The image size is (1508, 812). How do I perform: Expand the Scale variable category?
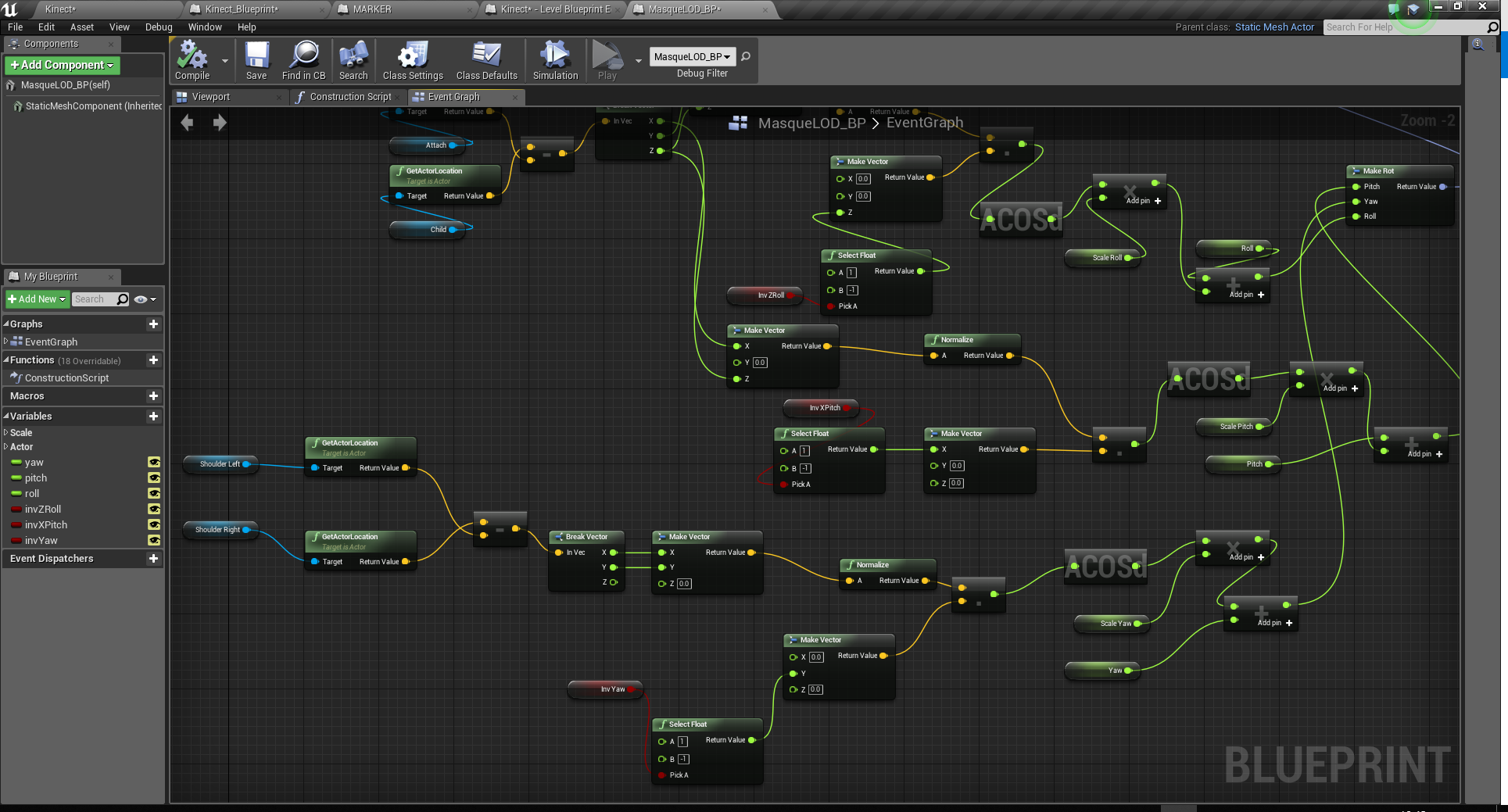tap(6, 432)
